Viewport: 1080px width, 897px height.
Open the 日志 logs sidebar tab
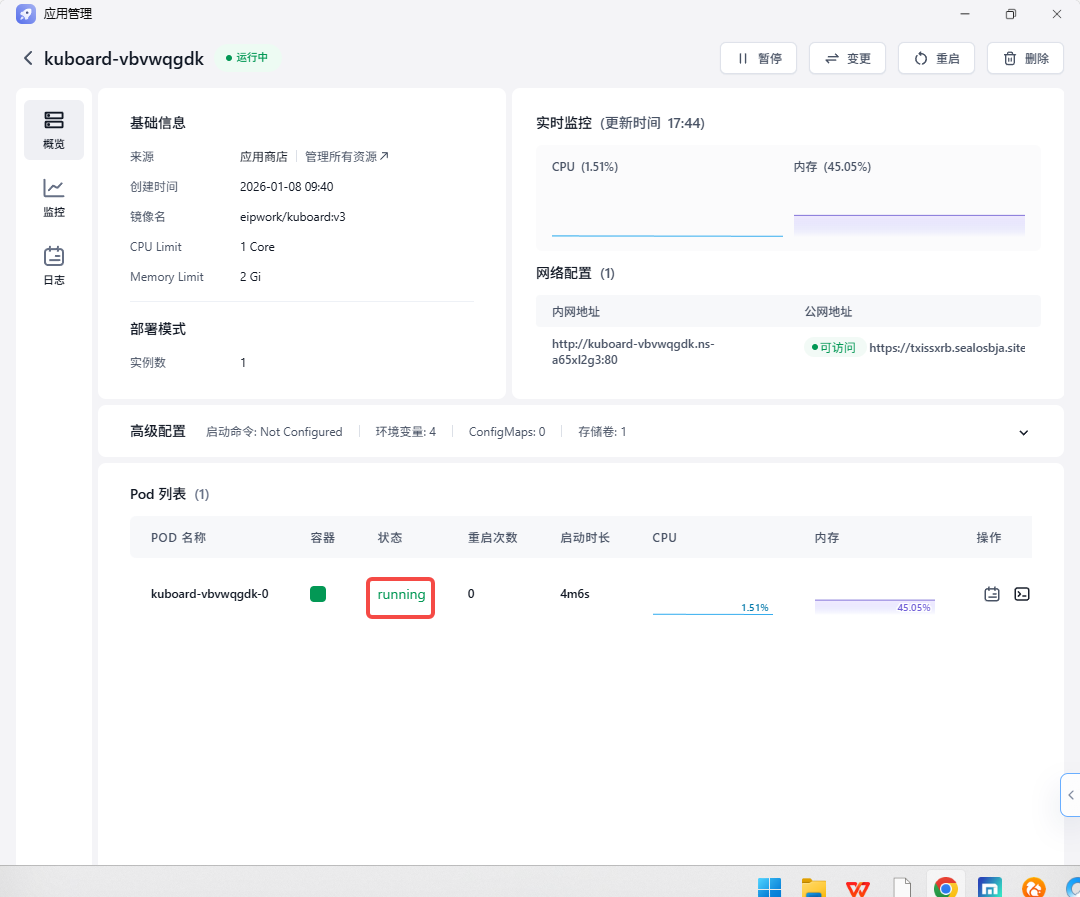pos(54,266)
